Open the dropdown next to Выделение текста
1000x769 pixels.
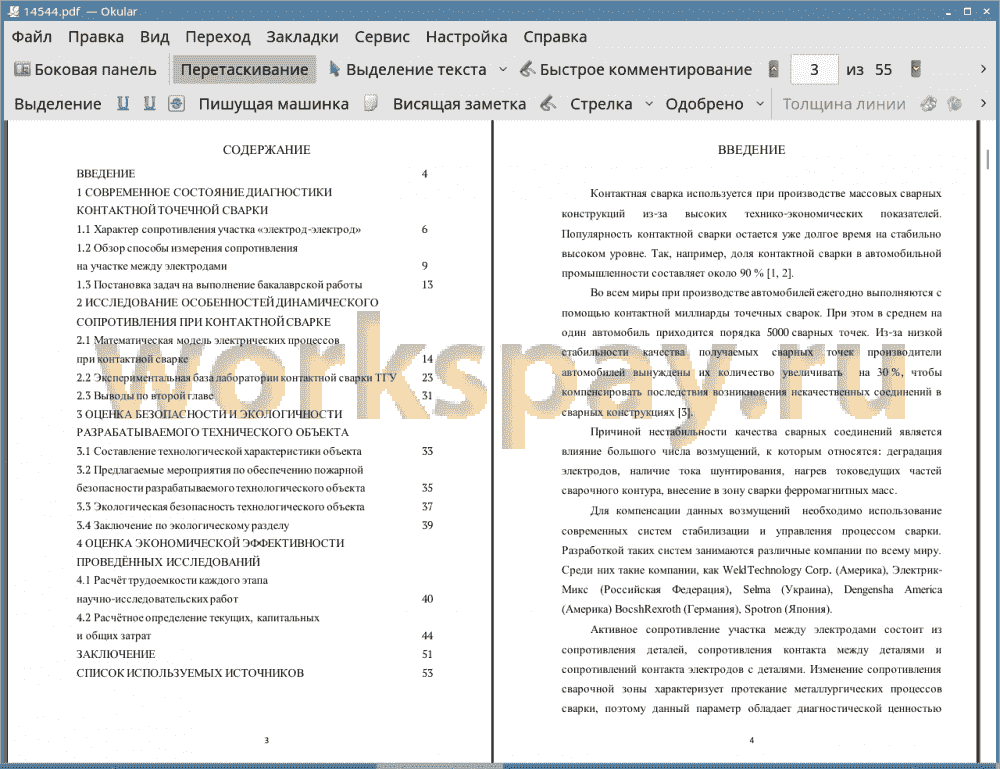coord(503,70)
